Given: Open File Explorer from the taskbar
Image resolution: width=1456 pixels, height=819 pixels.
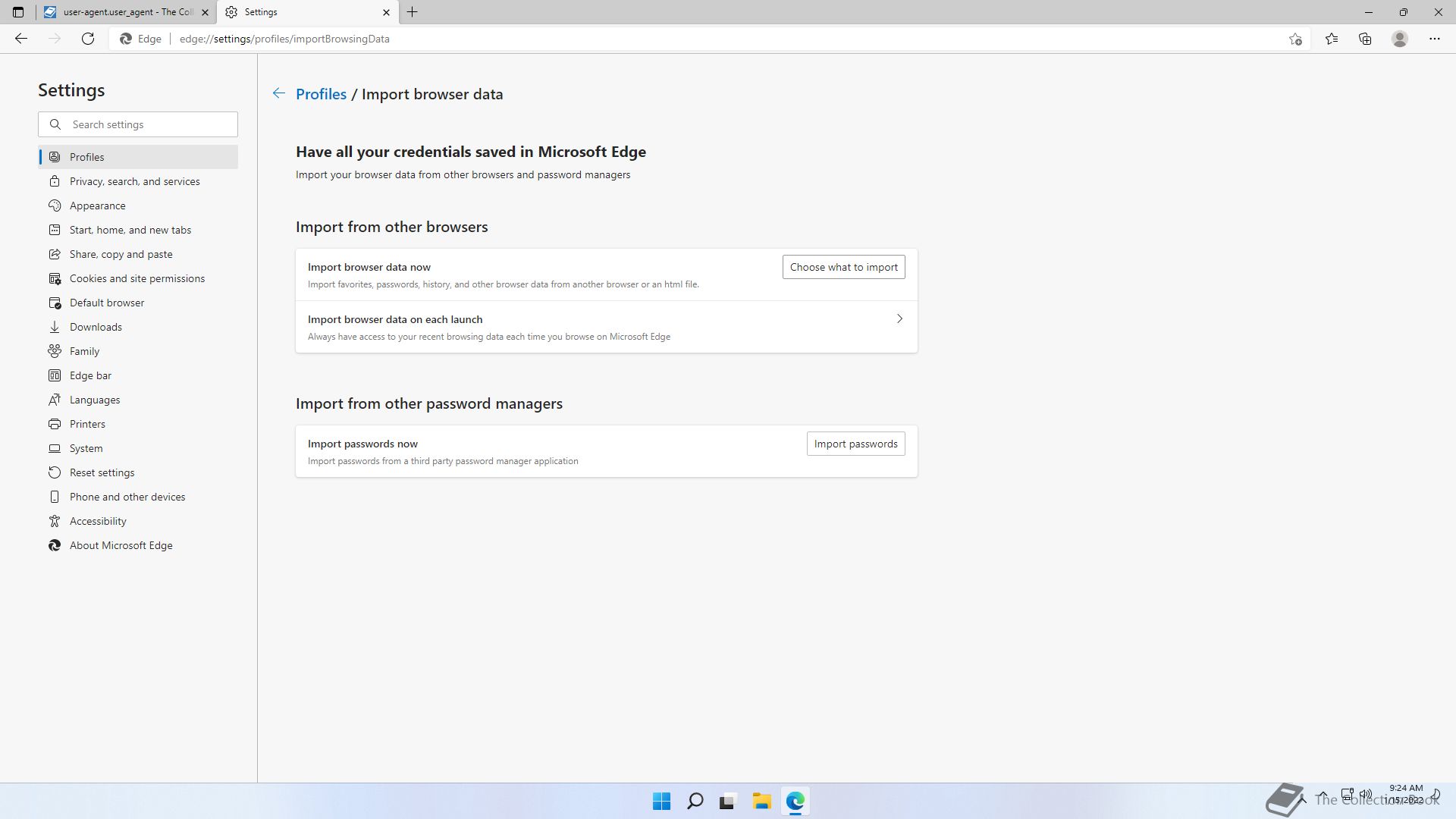Looking at the screenshot, I should pos(761,801).
